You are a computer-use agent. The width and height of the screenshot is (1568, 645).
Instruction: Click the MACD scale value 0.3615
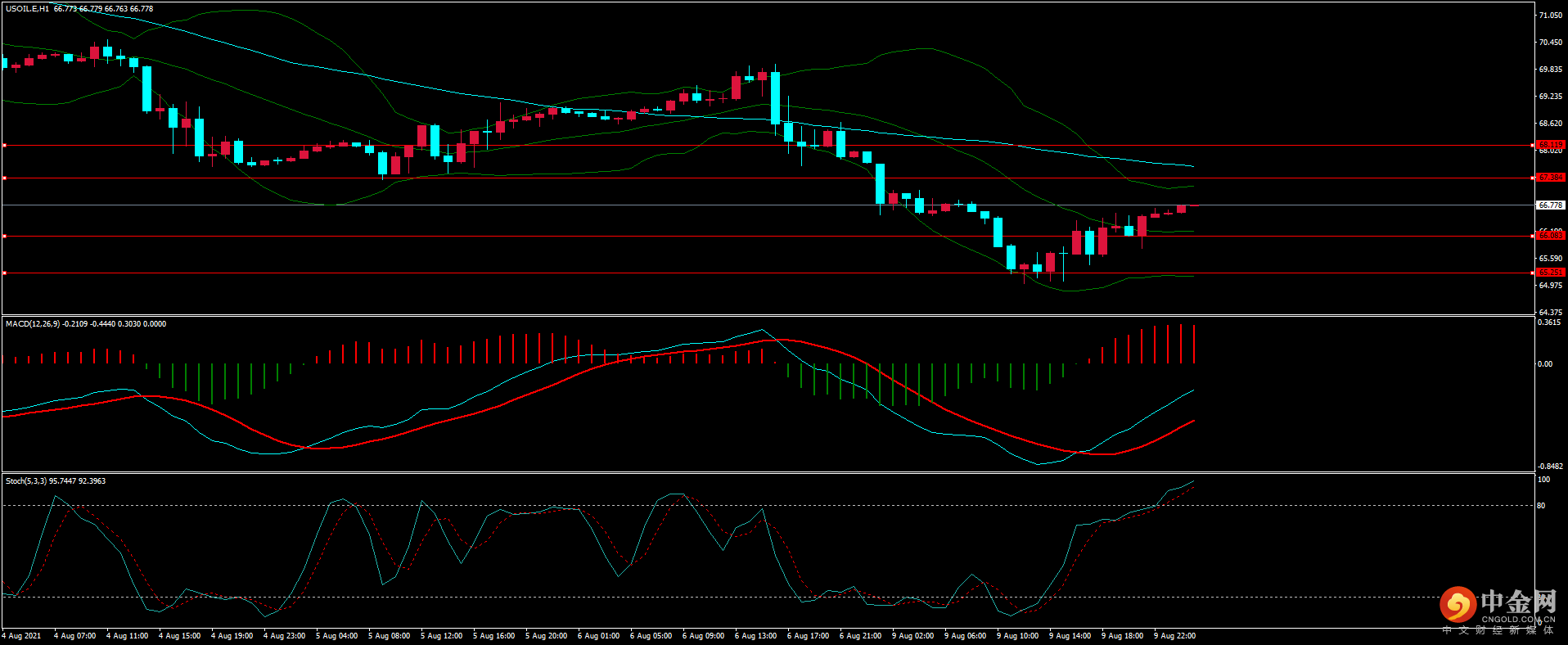point(1550,322)
